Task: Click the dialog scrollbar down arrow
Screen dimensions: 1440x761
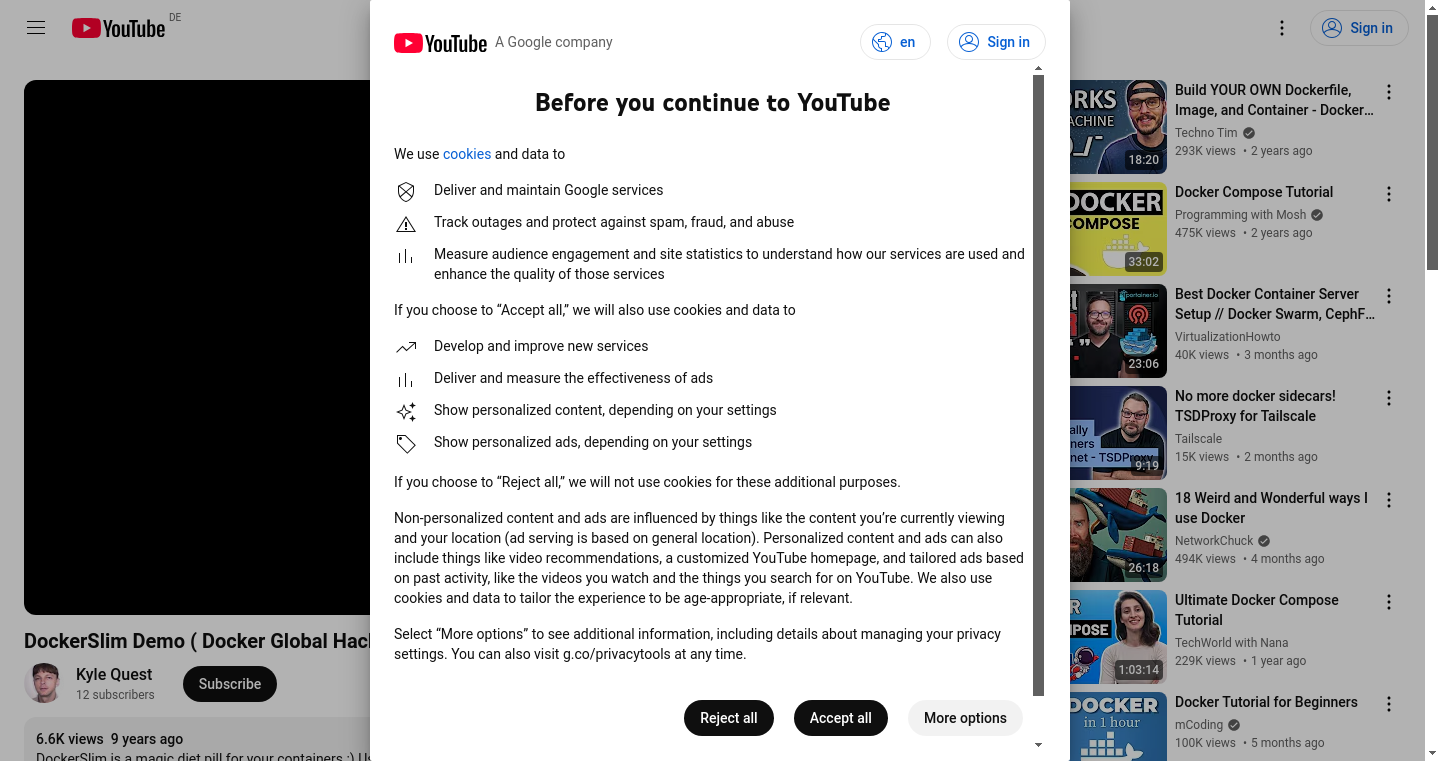Action: pyautogui.click(x=1038, y=744)
